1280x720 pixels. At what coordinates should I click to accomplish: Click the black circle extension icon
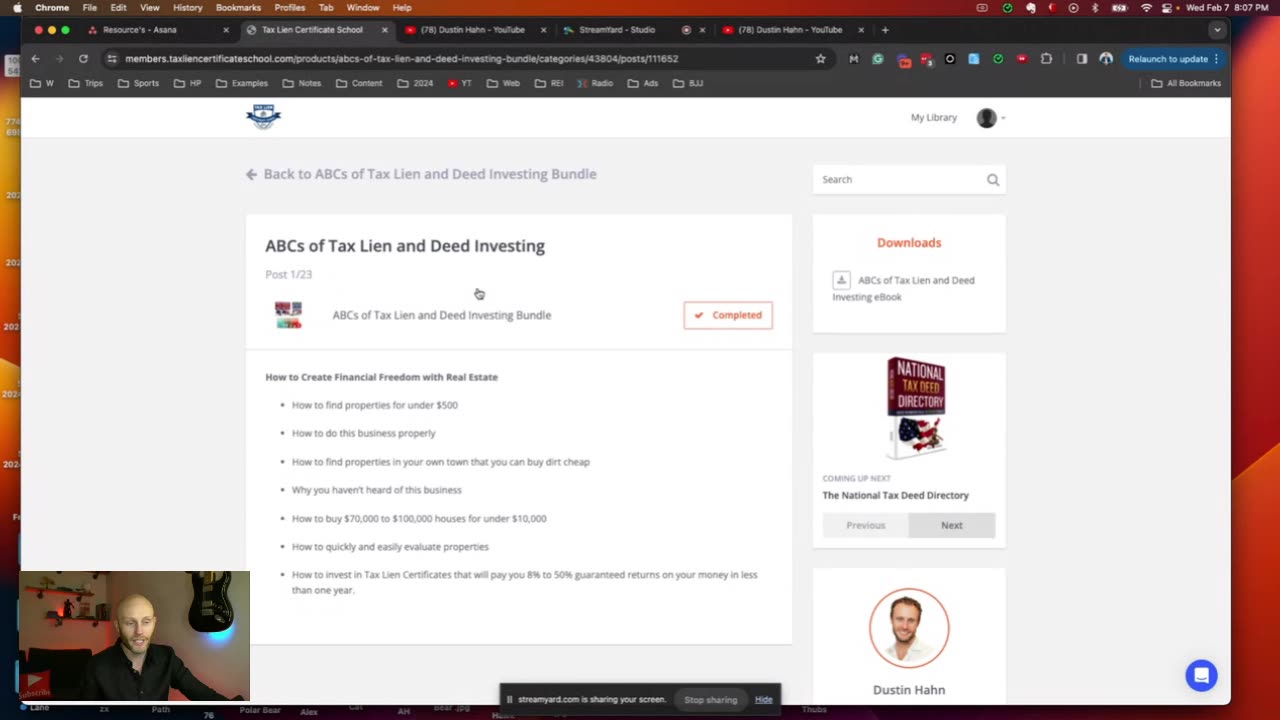pos(950,59)
